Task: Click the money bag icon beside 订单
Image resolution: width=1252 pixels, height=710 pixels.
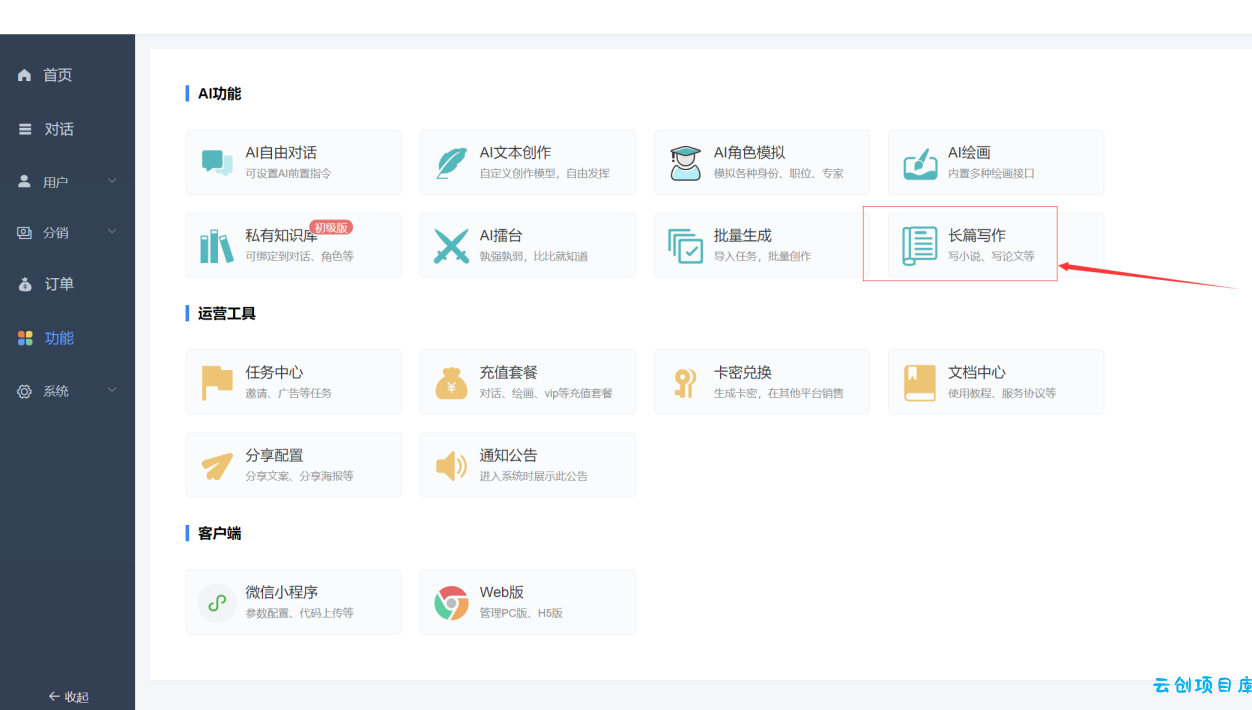Action: [25, 284]
